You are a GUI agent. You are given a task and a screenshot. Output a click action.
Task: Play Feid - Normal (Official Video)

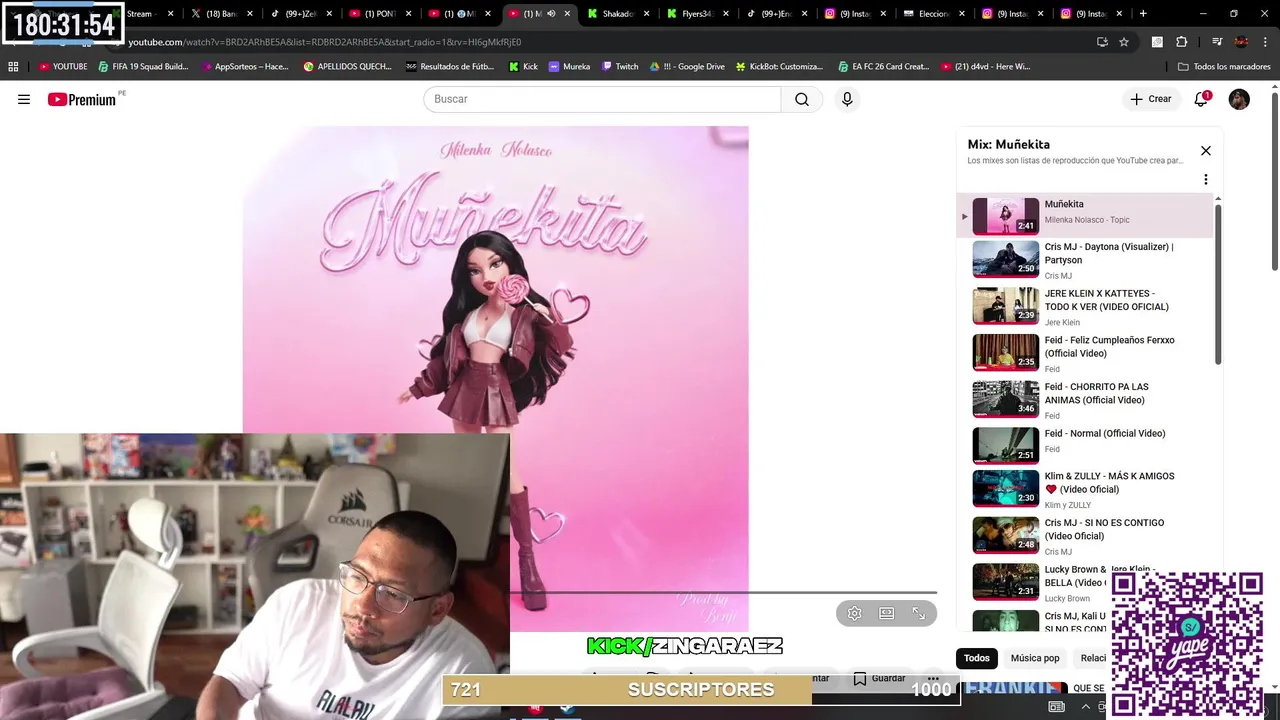click(x=1085, y=445)
